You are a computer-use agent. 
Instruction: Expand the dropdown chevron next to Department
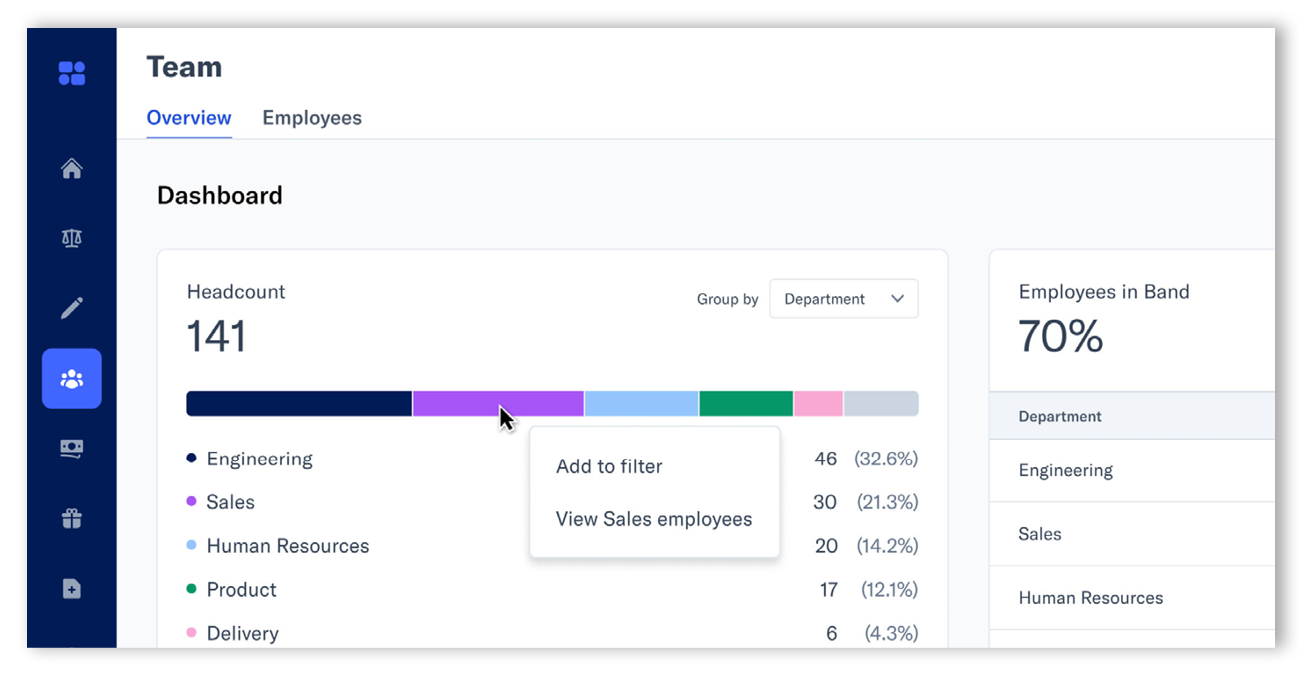(898, 298)
